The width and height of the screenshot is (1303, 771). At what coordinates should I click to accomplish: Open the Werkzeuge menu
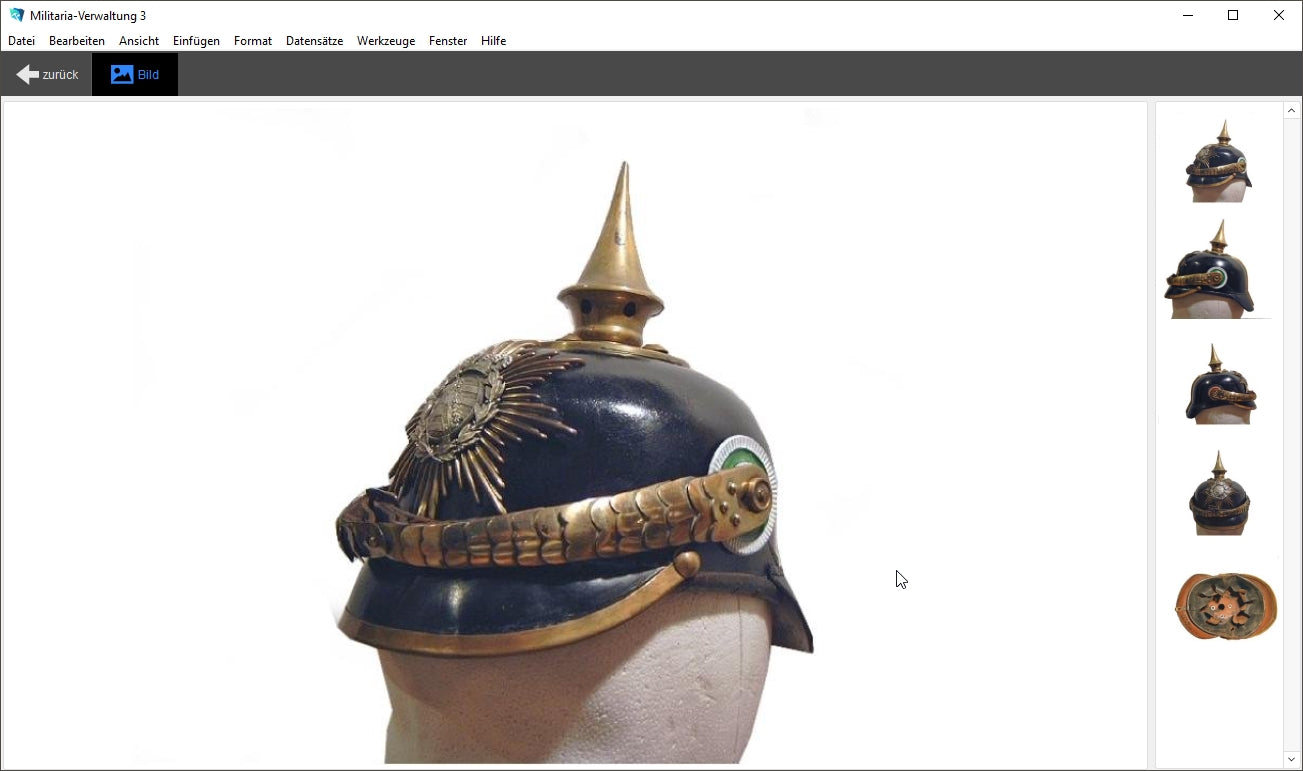(386, 41)
